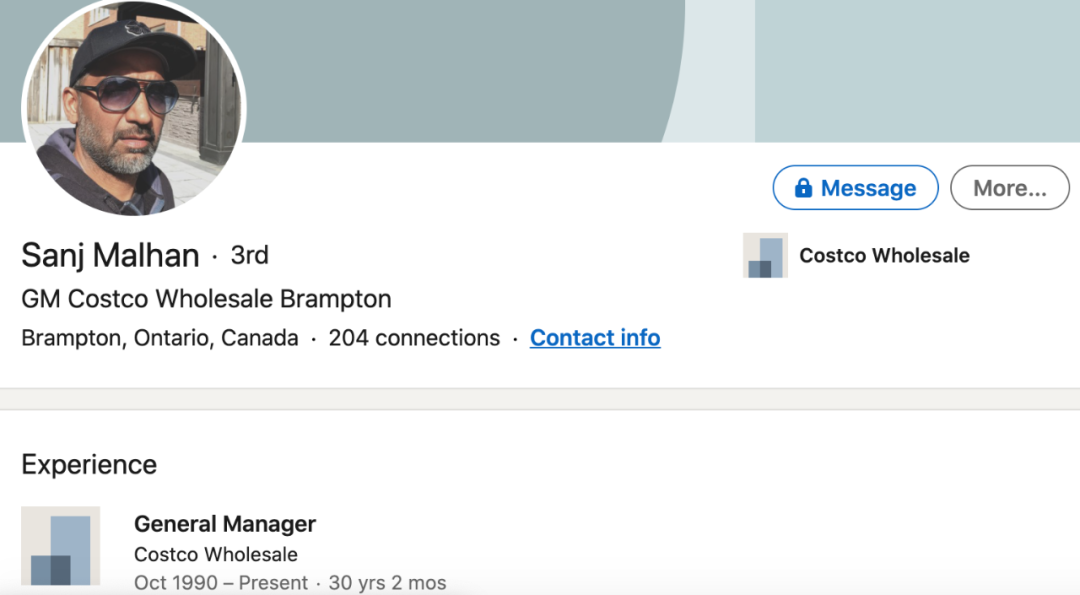Image resolution: width=1080 pixels, height=595 pixels.
Task: Open the Costco logo in Experience section
Action: click(61, 546)
